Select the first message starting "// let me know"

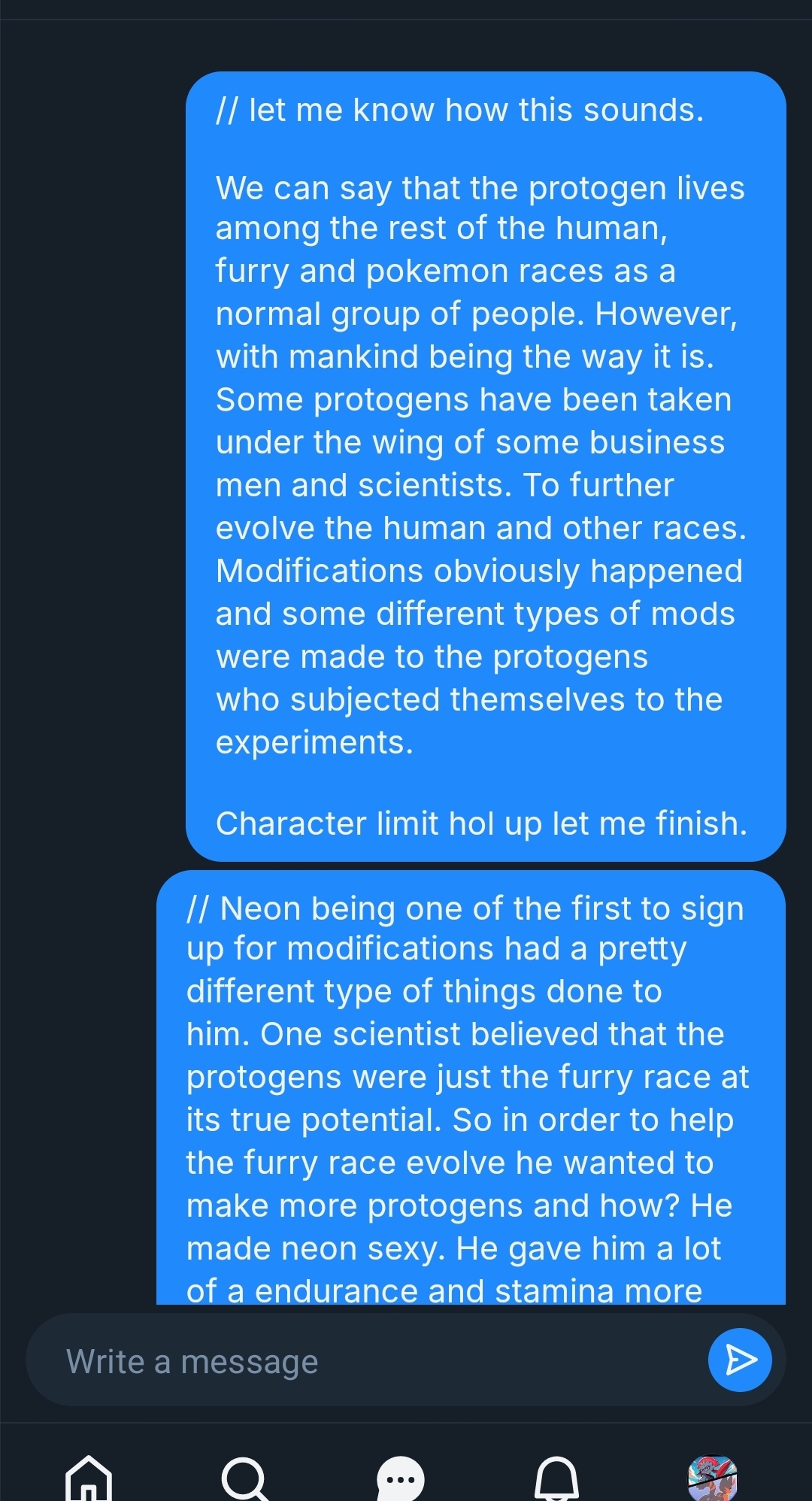tap(486, 466)
